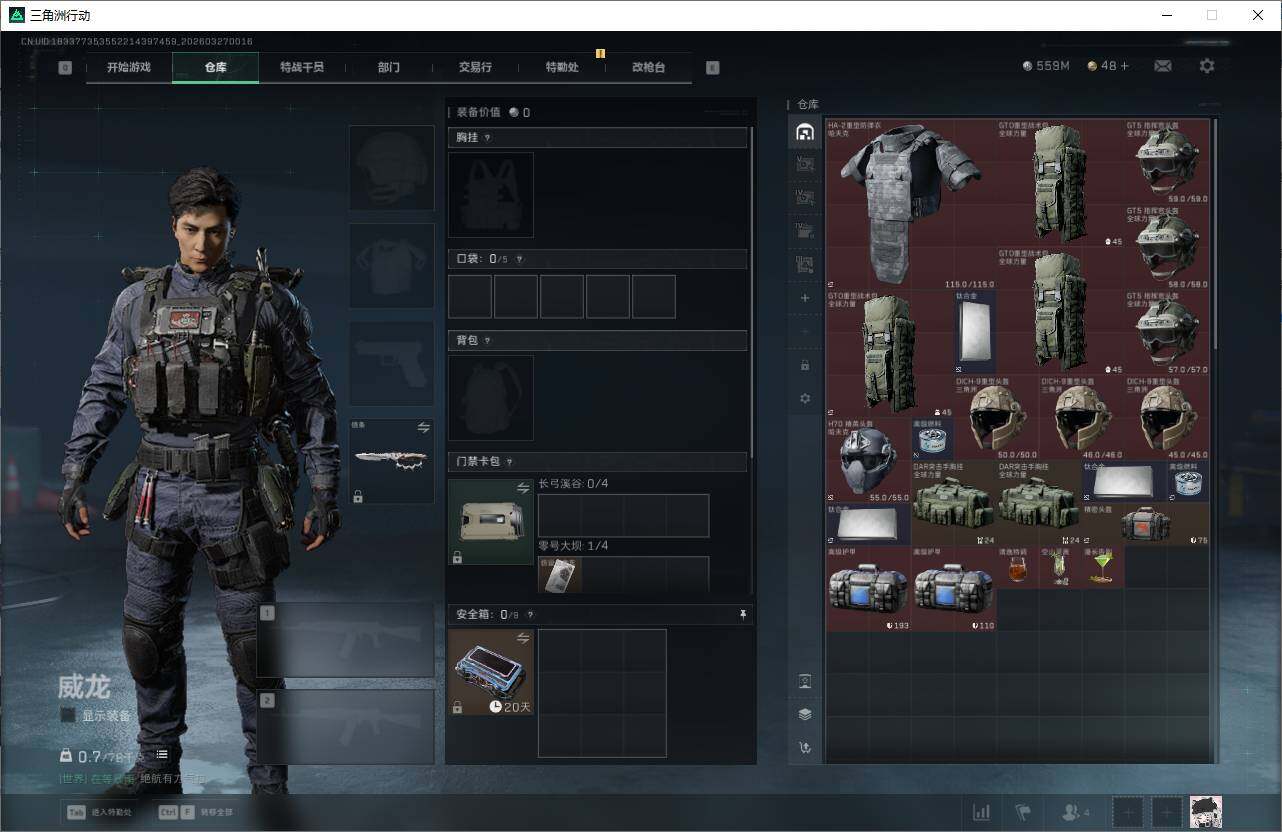The image size is (1282, 832).
Task: Click the empty 胸挂 chest rig slot
Action: pyautogui.click(x=491, y=195)
